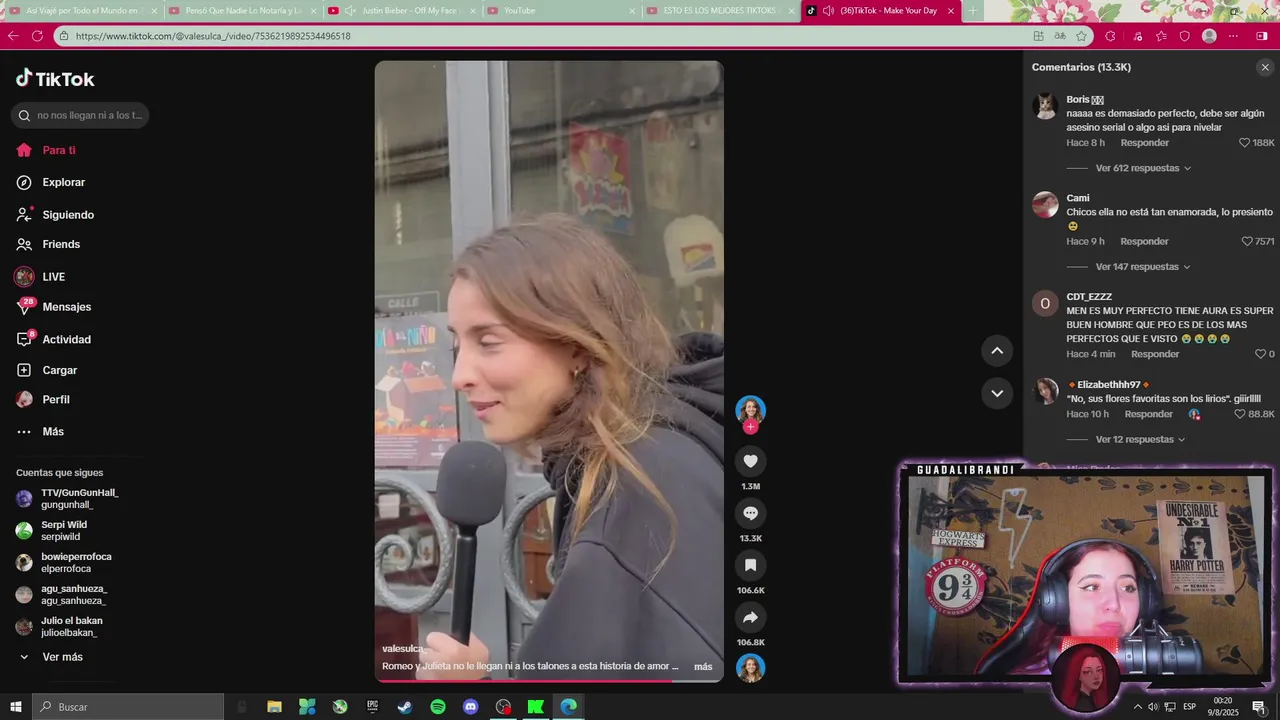The width and height of the screenshot is (1280, 720).
Task: Click the video playback progress bar
Action: click(549, 681)
